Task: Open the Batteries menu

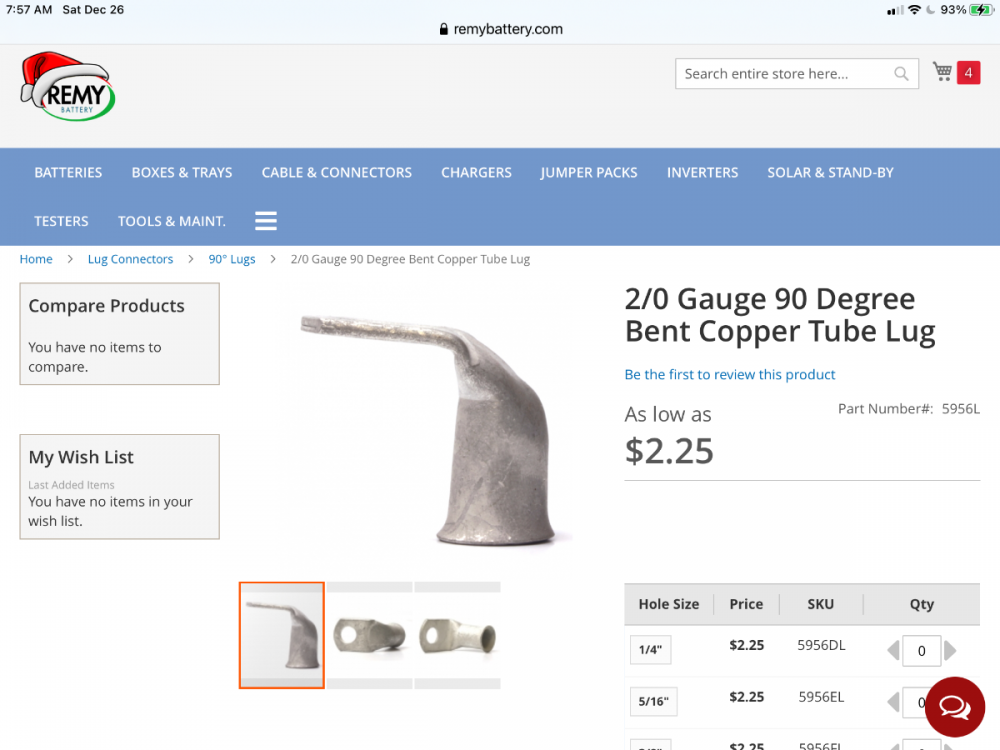Action: pyautogui.click(x=68, y=173)
